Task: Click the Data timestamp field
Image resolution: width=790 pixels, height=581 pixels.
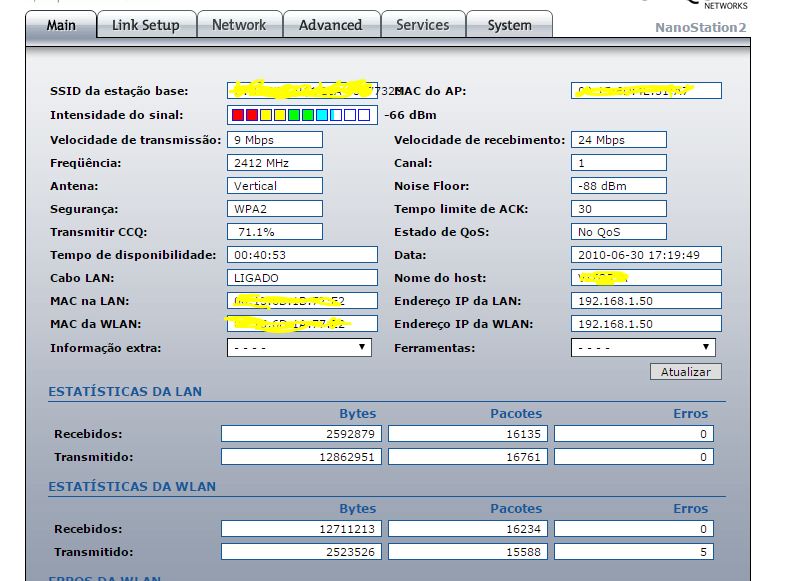Action: click(x=646, y=255)
